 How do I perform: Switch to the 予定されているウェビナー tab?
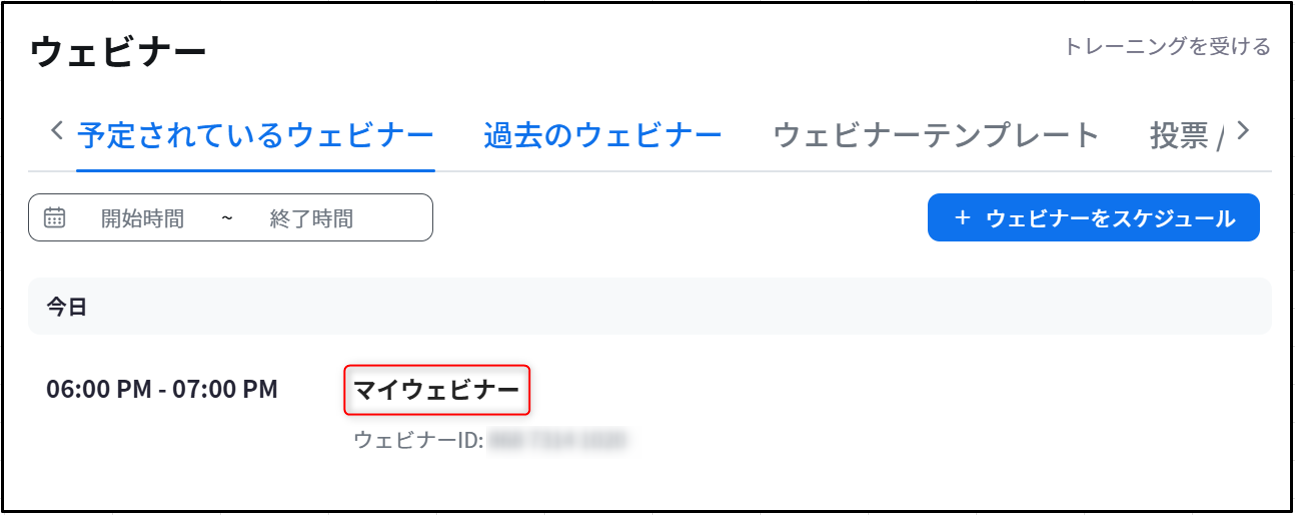(x=256, y=135)
